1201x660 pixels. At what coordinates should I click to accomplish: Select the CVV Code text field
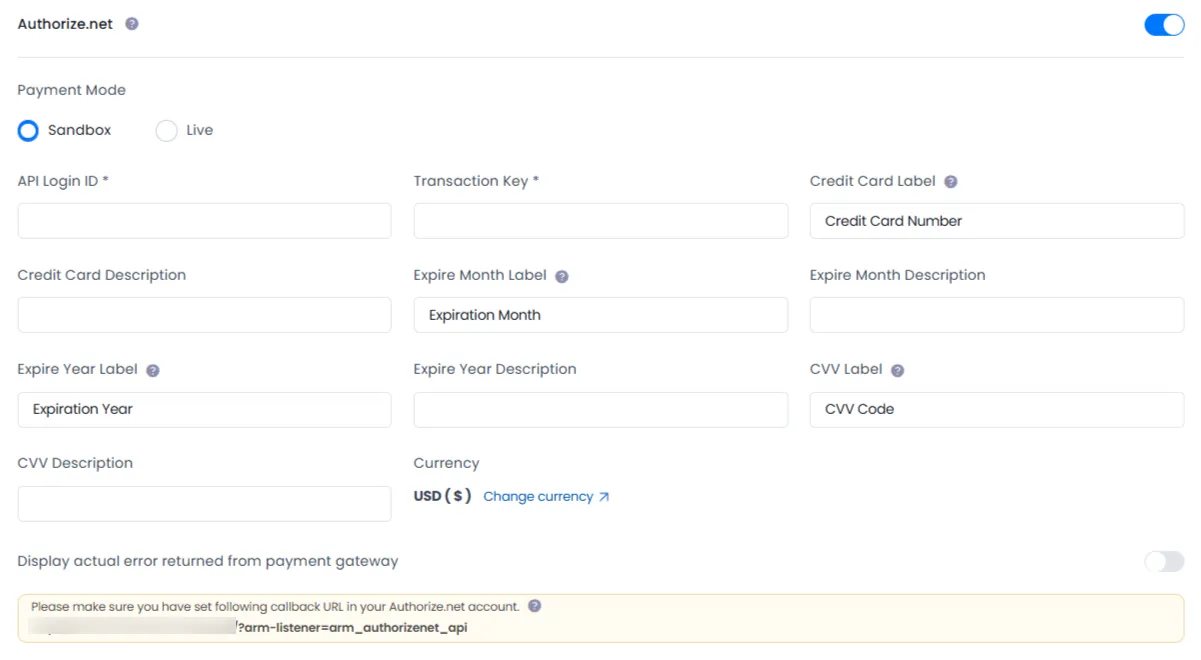(996, 409)
